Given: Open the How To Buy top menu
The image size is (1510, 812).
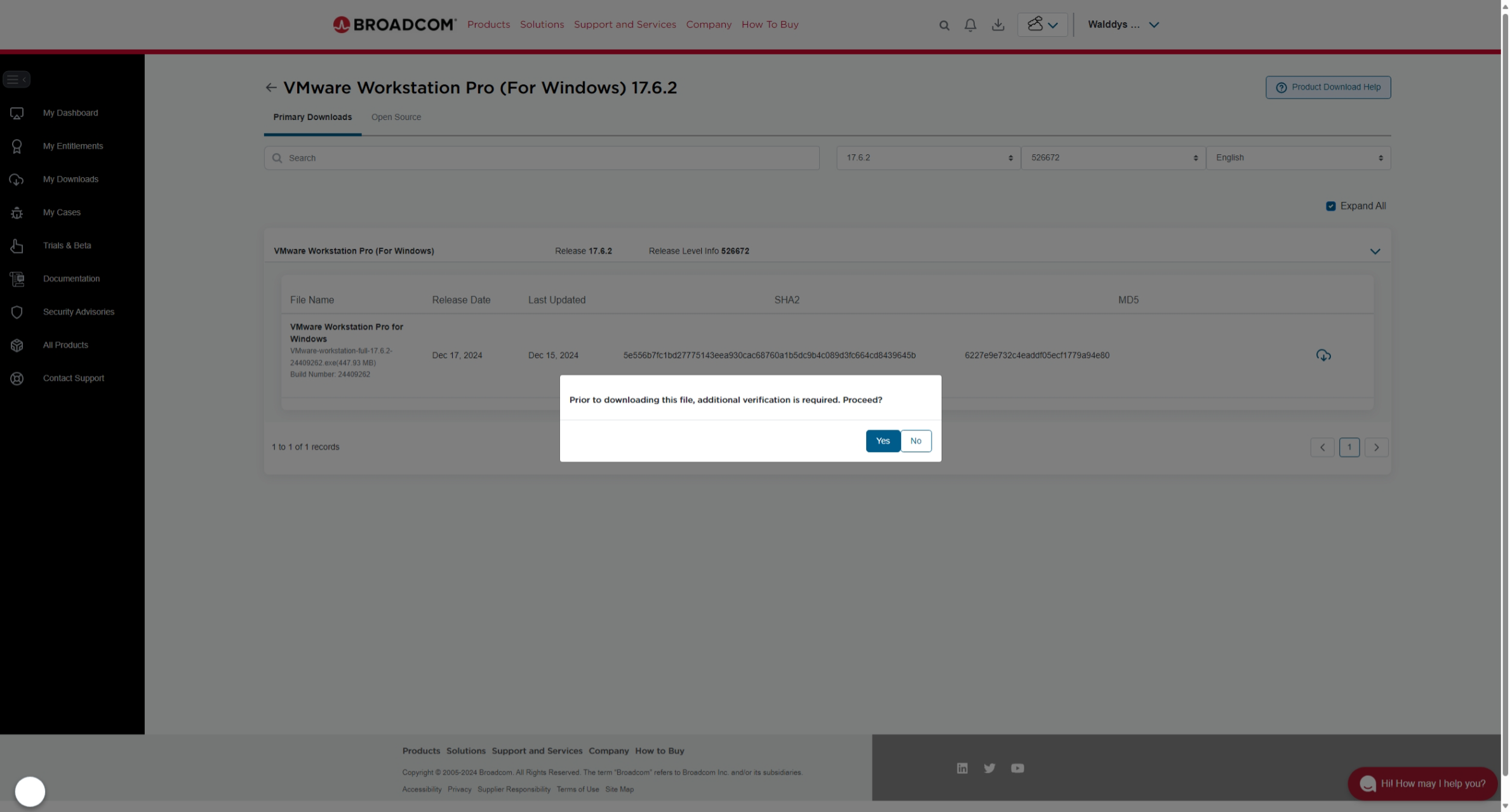Looking at the screenshot, I should 770,25.
